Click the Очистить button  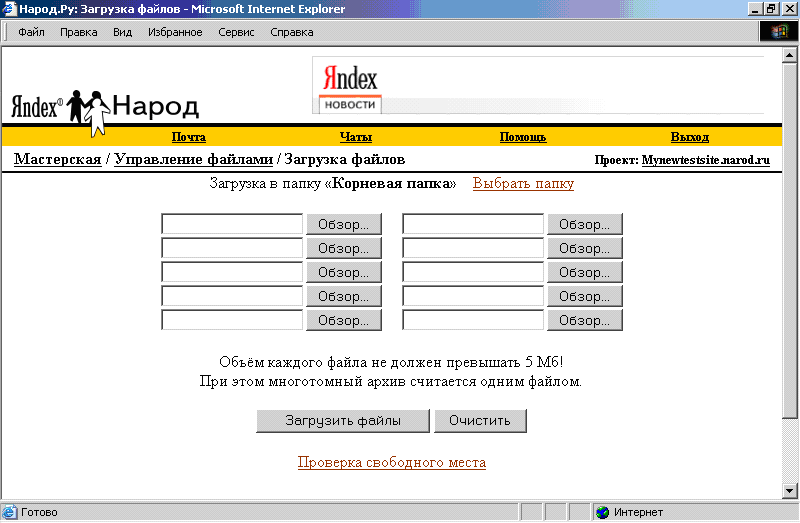(480, 421)
